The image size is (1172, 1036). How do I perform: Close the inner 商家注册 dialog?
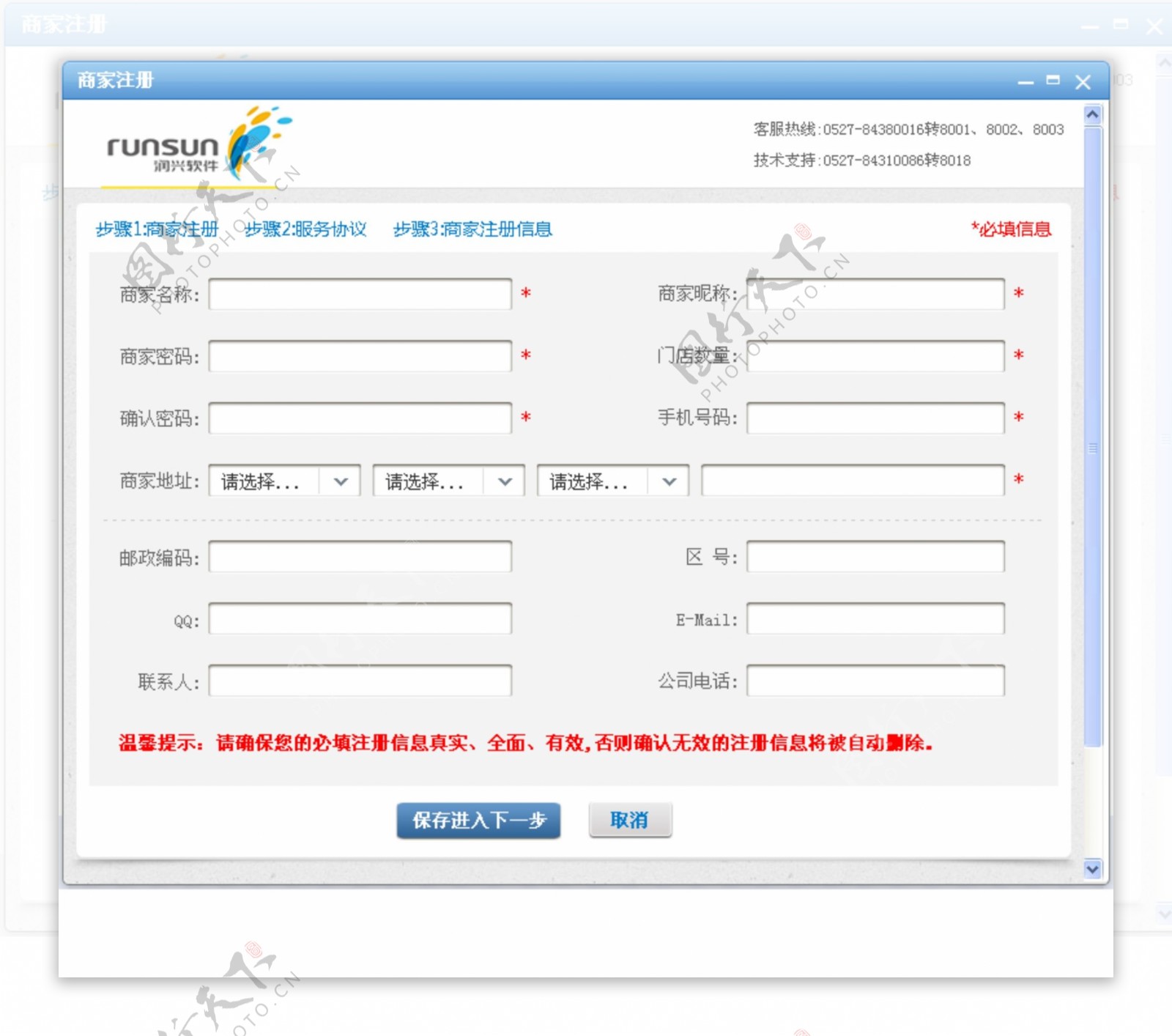tap(1083, 82)
